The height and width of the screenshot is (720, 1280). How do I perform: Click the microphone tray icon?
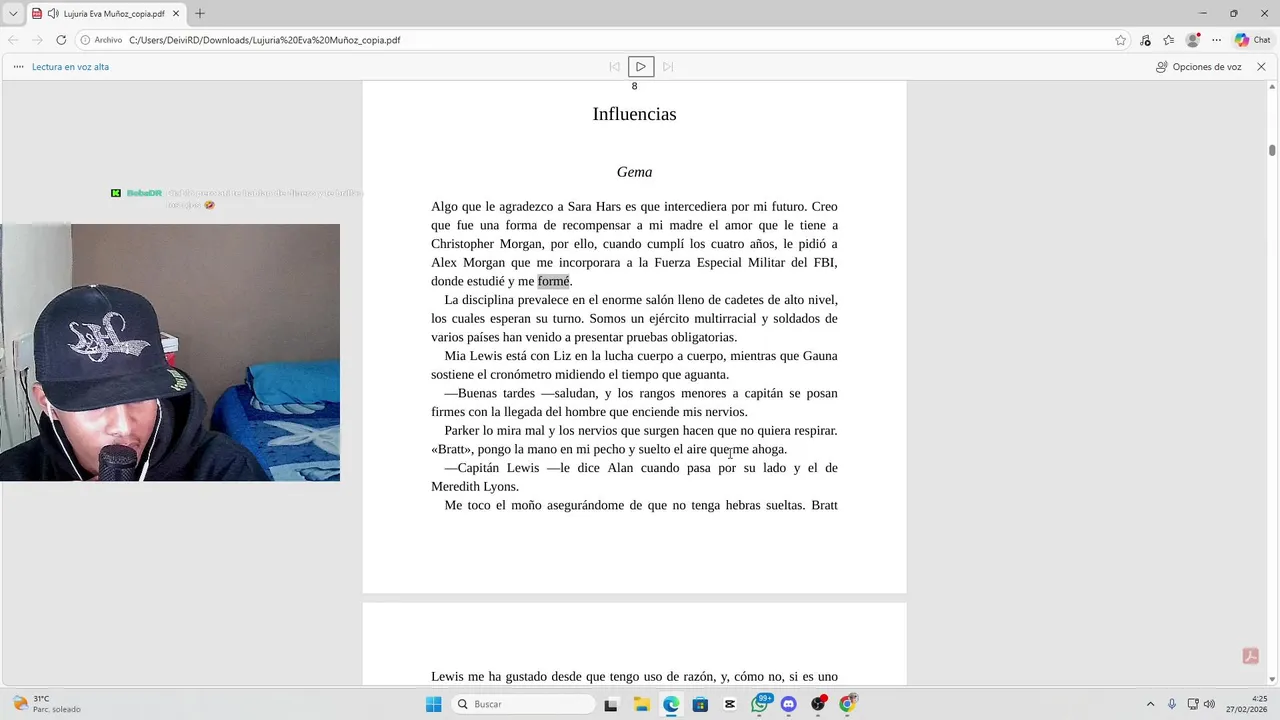[1172, 704]
